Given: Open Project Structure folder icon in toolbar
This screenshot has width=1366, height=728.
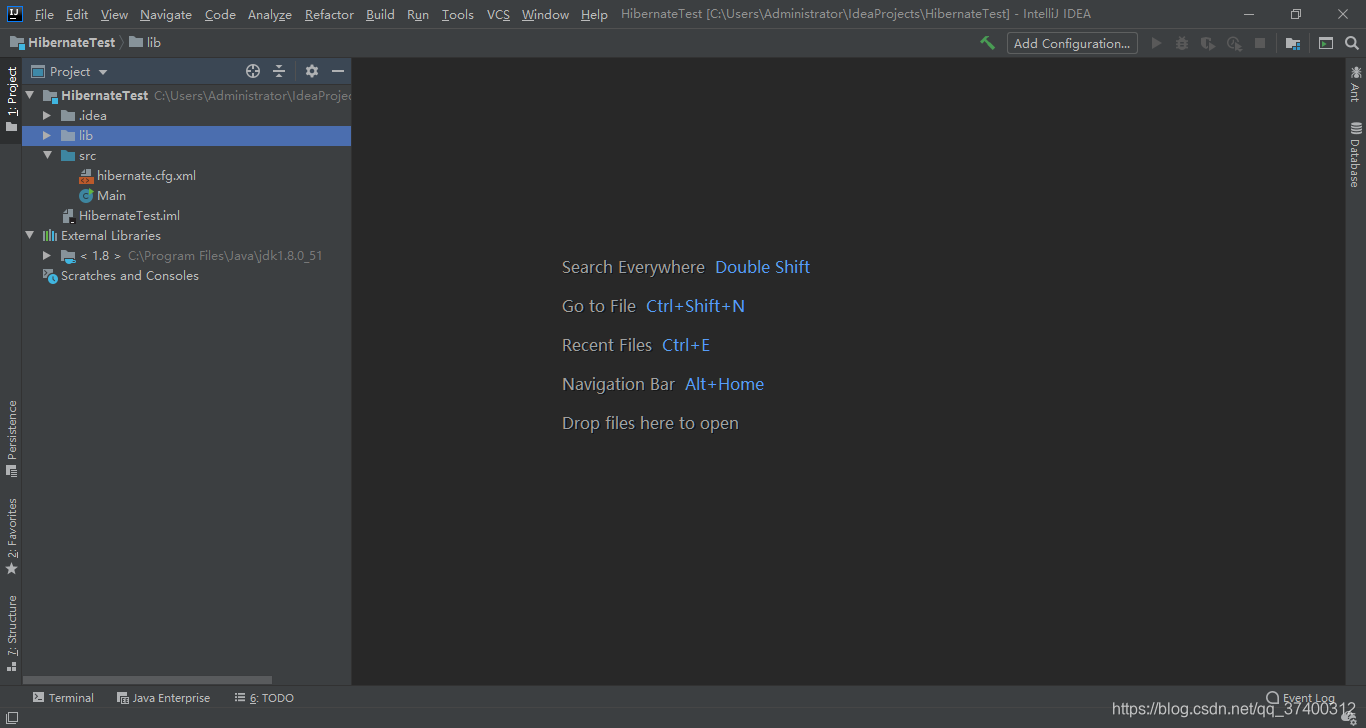Looking at the screenshot, I should coord(1293,43).
